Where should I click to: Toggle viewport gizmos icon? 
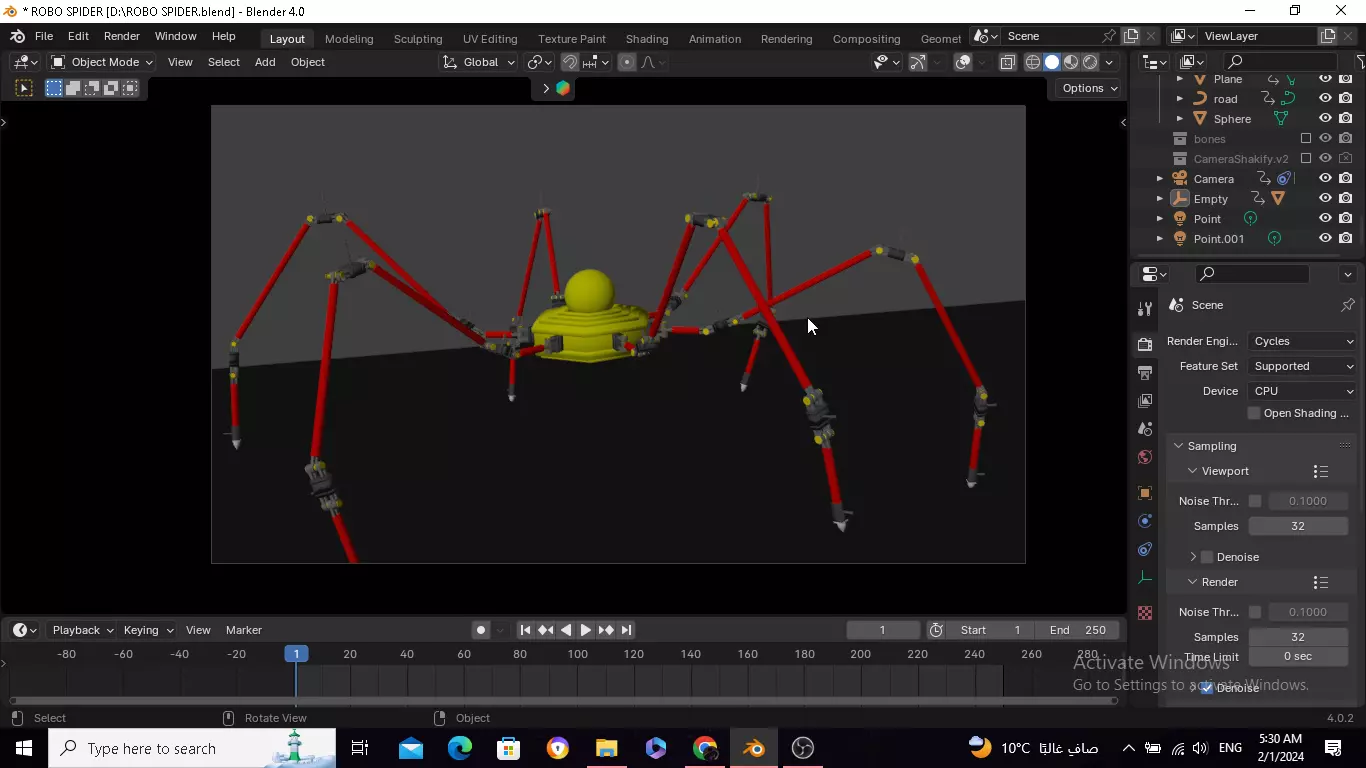[917, 62]
